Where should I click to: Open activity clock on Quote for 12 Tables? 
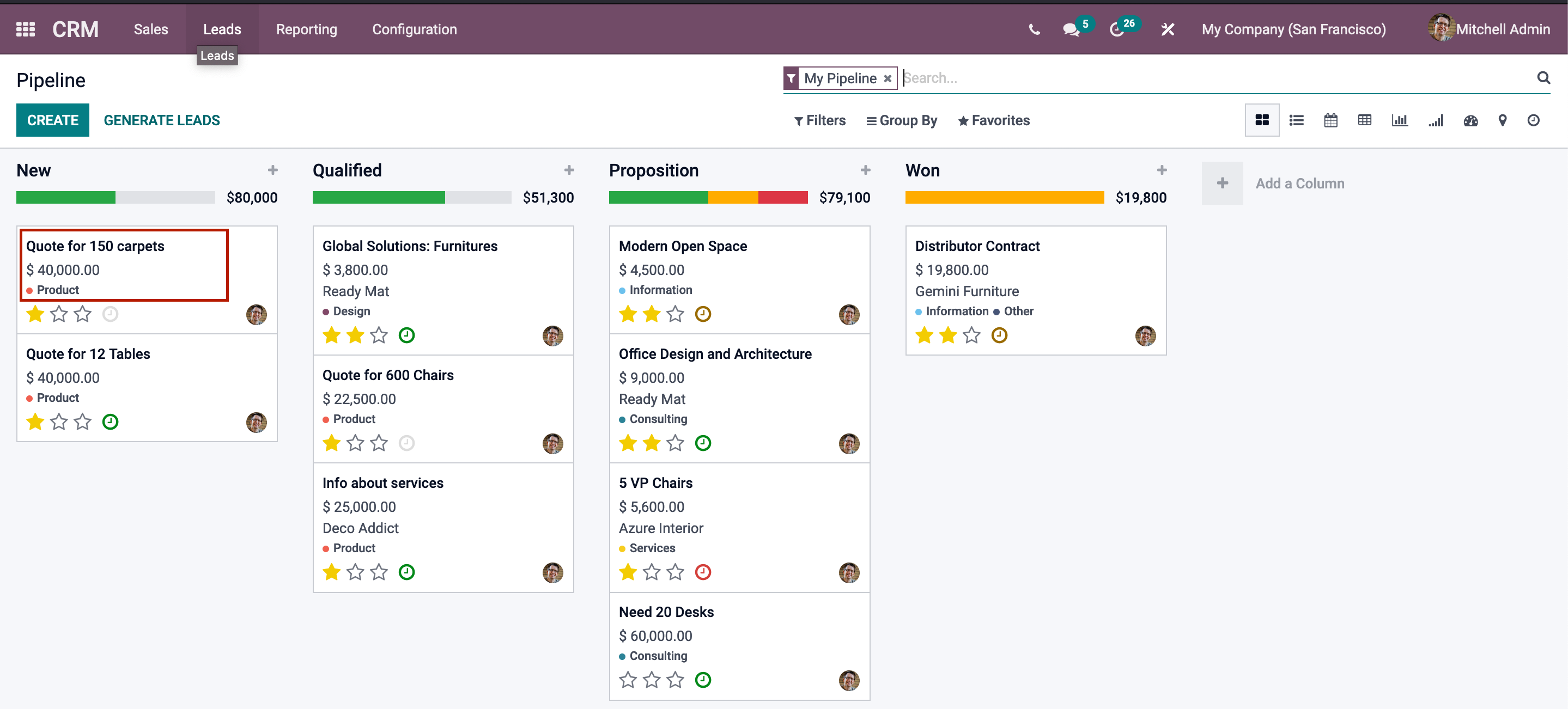[110, 421]
